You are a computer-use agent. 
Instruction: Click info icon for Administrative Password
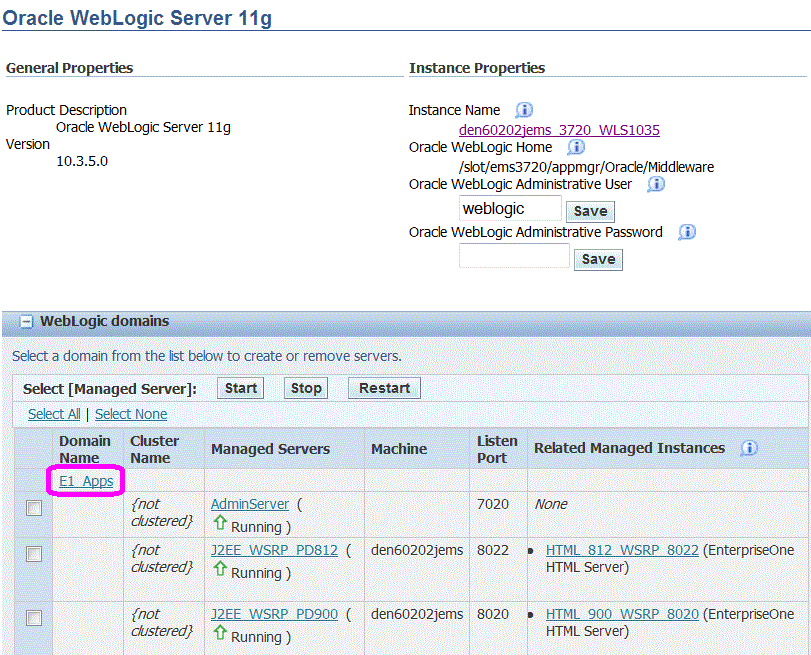687,232
